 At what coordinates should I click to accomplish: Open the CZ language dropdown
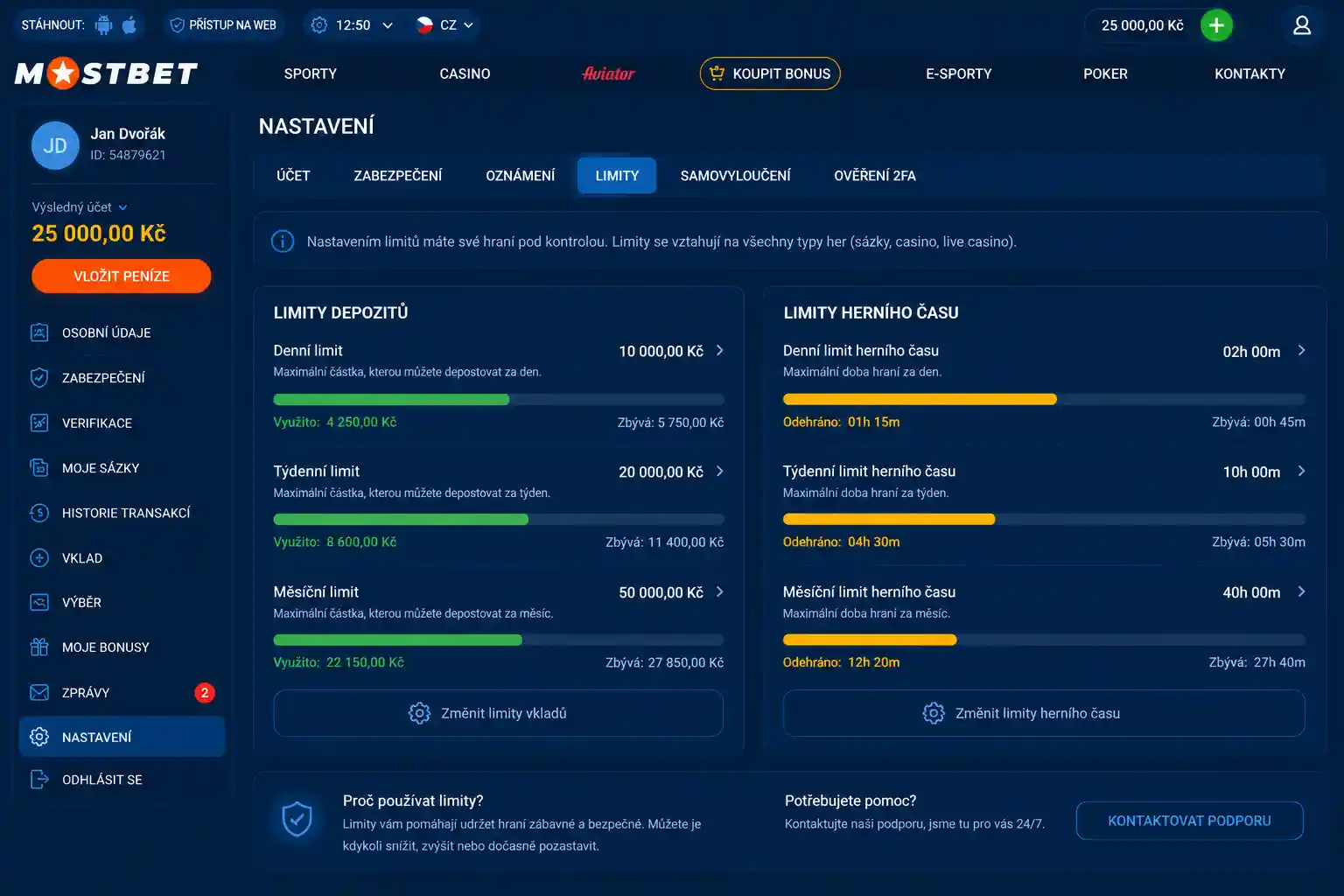coord(444,25)
